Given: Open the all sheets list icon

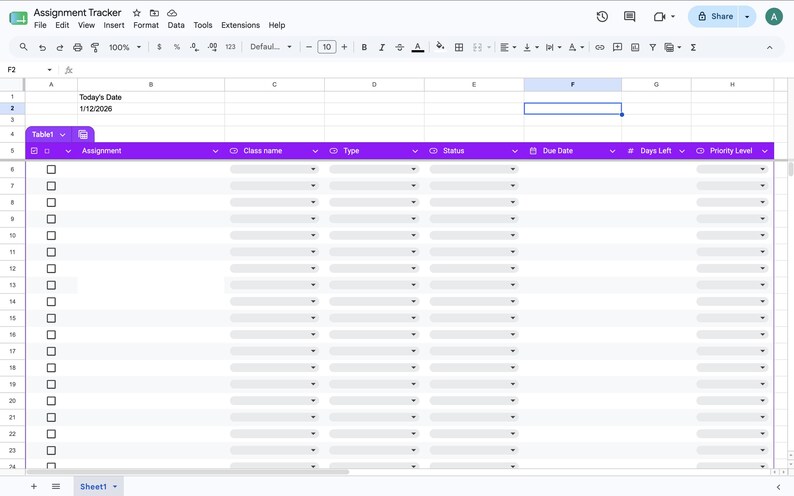Looking at the screenshot, I should coord(56,486).
